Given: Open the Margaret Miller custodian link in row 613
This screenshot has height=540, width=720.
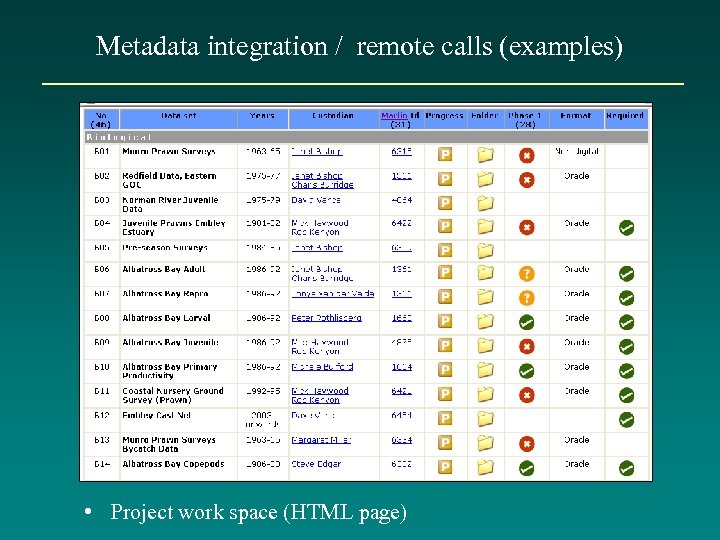Looking at the screenshot, I should (x=321, y=440).
